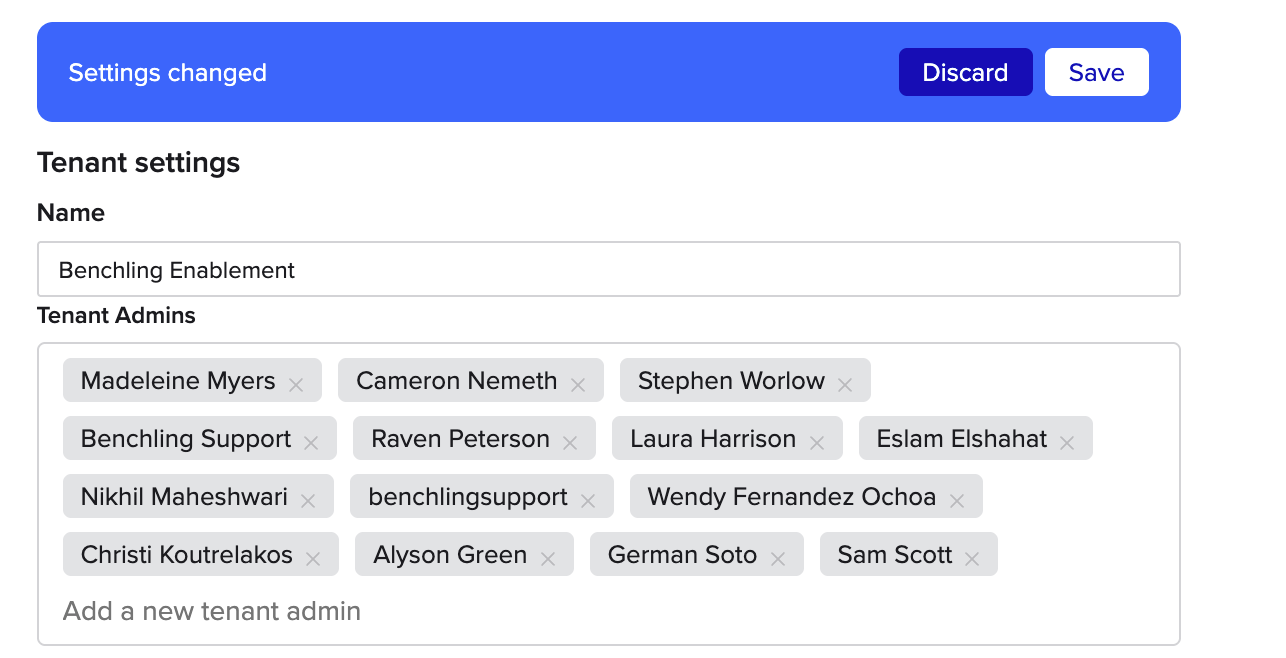Remove Wendy Fernandez Ochoa from admins
The image size is (1286, 658).
coord(957,500)
